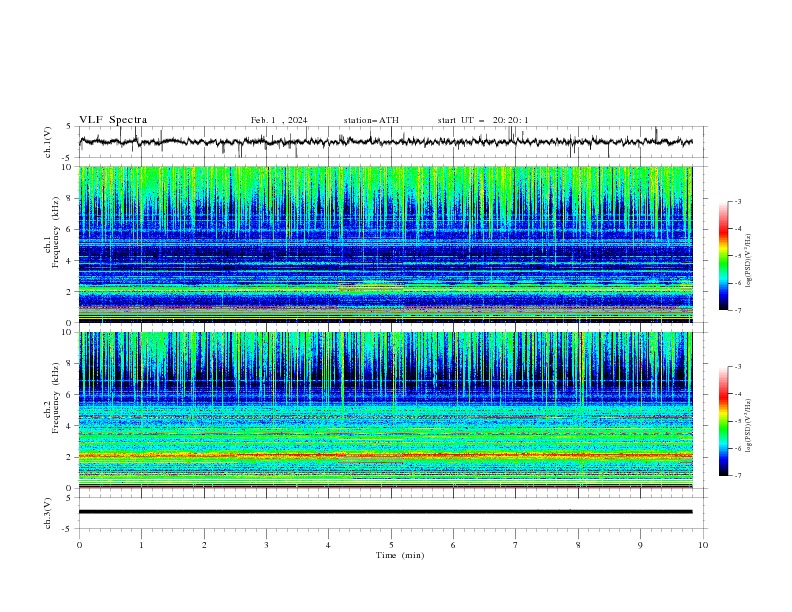
Task: Click the ch.1 "Frequency (kHz)" axis label
Action: tap(56, 232)
